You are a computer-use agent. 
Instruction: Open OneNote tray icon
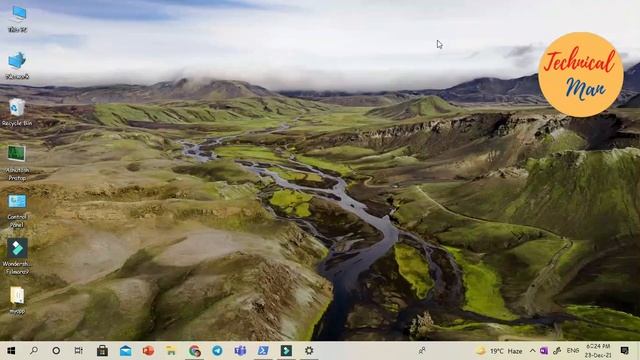[544, 351]
